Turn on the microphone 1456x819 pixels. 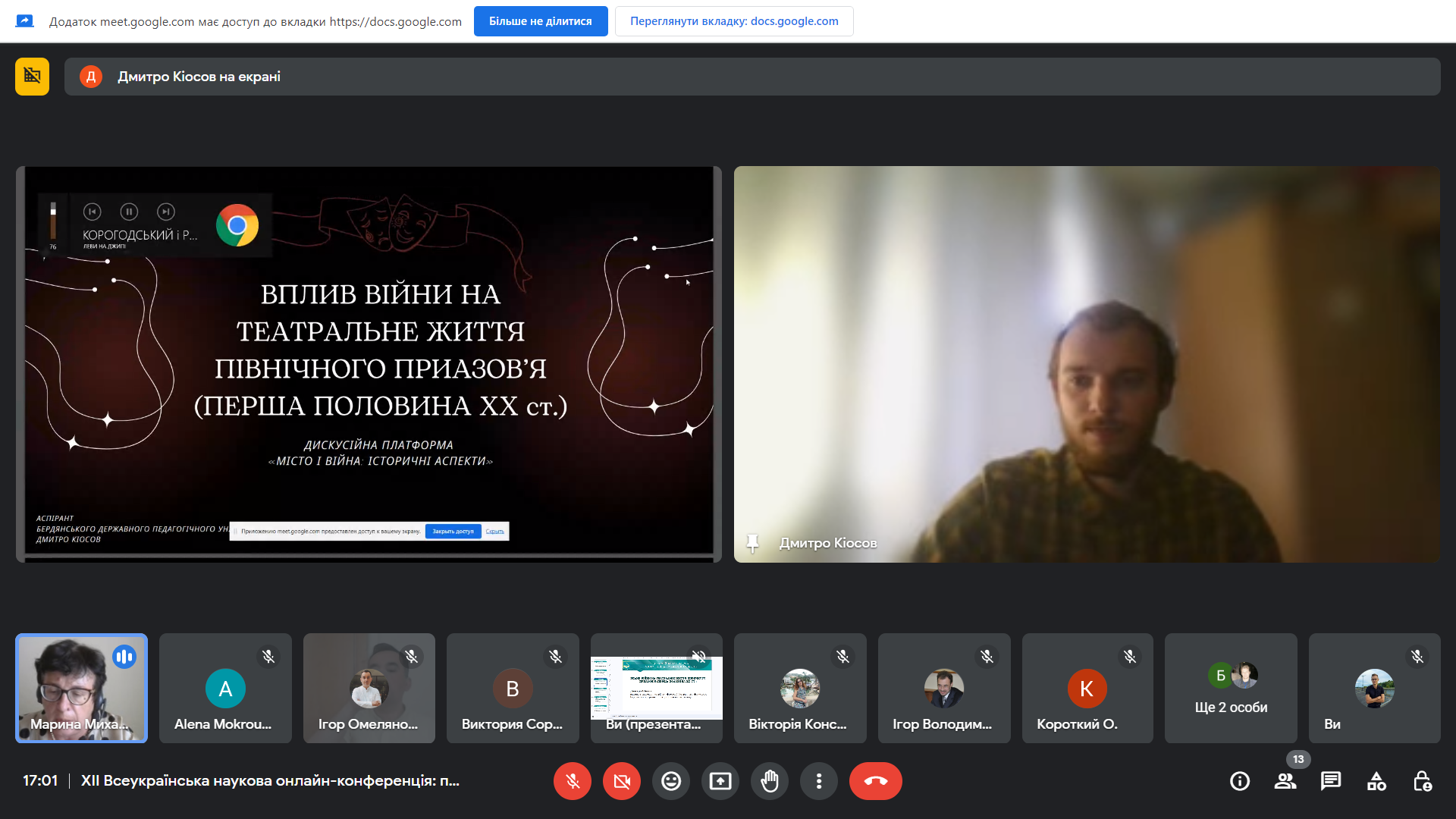[x=573, y=781]
